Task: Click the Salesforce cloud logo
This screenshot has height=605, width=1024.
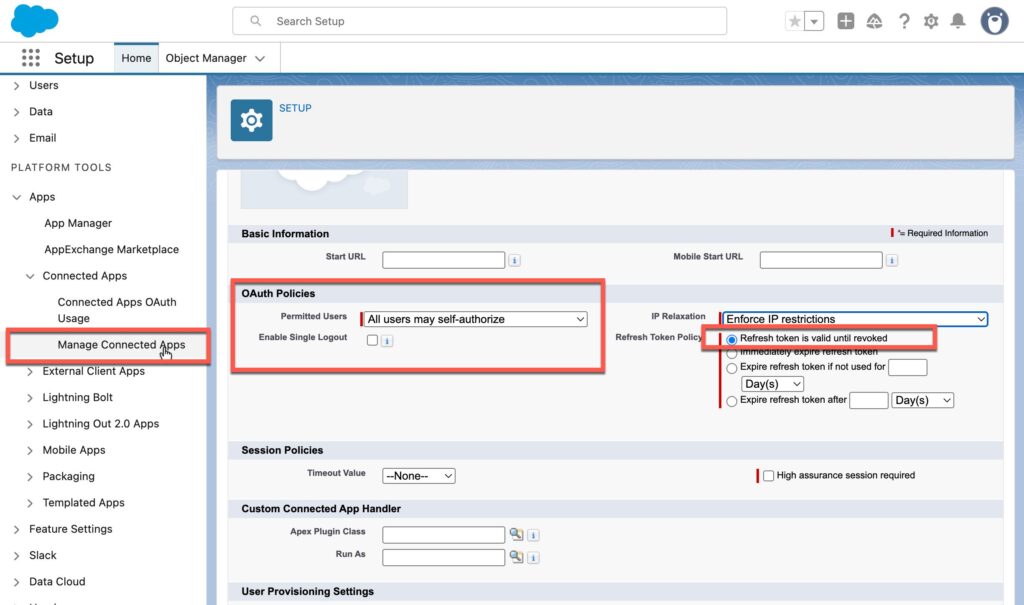Action: point(35,20)
